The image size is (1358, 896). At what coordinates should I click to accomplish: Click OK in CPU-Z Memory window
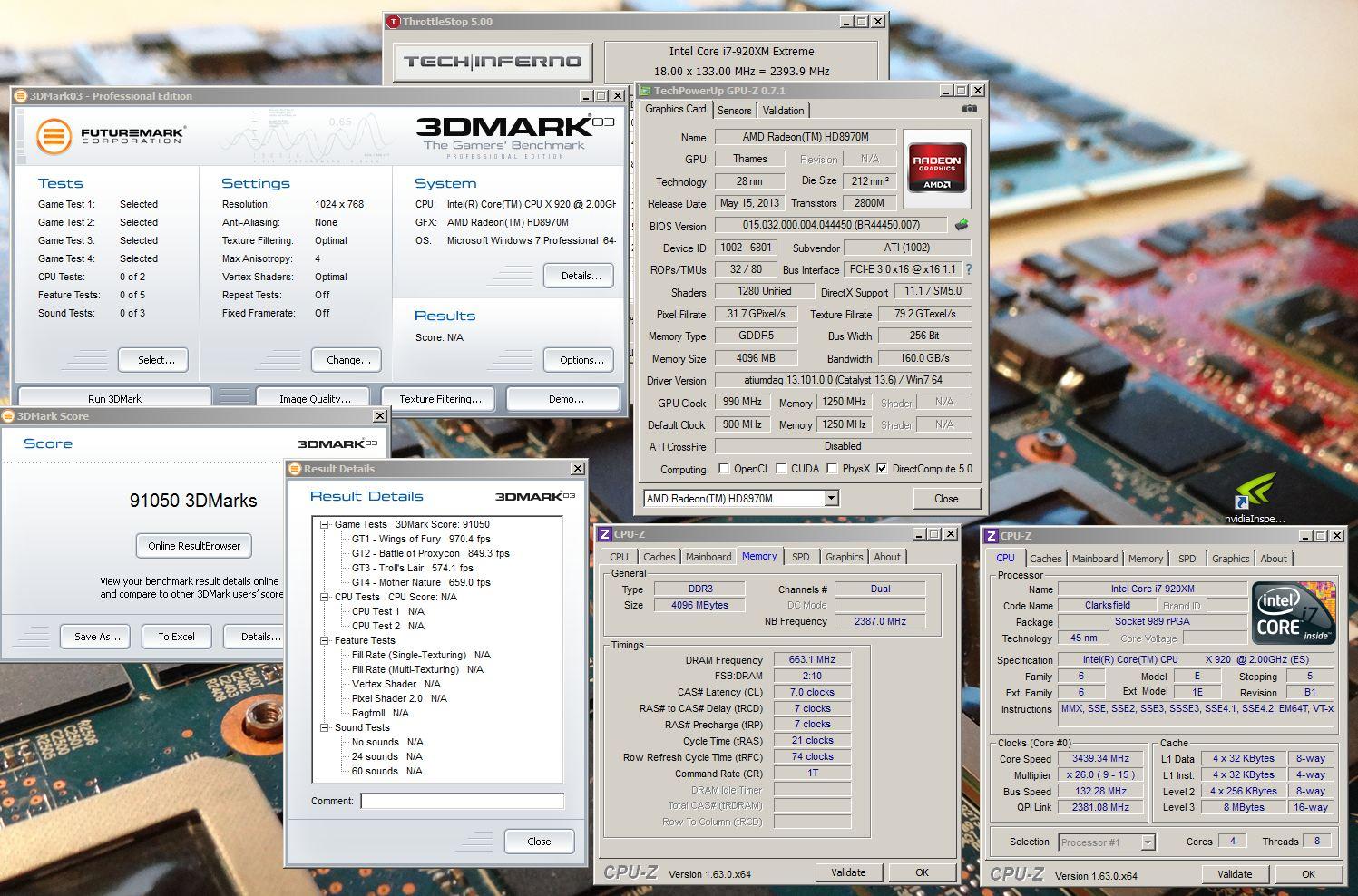922,872
